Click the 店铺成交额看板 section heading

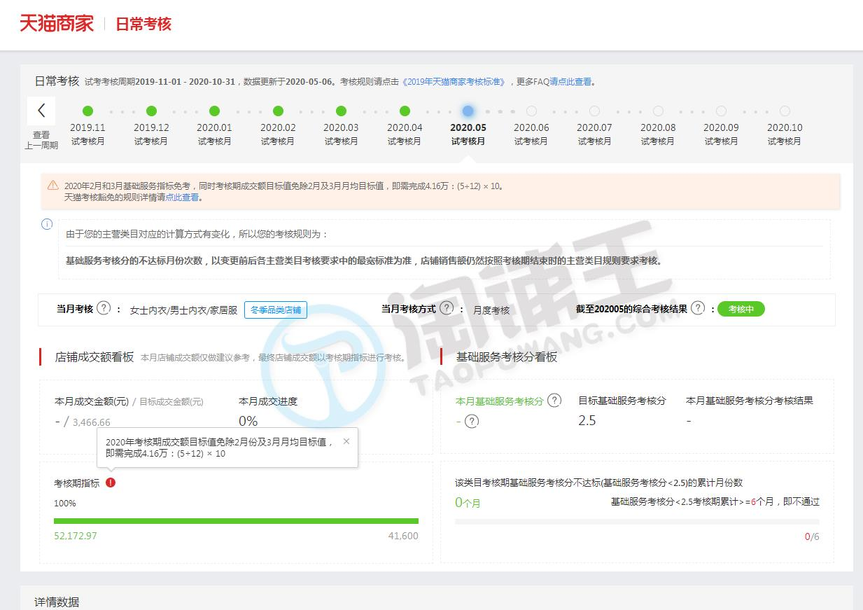click(x=94, y=357)
